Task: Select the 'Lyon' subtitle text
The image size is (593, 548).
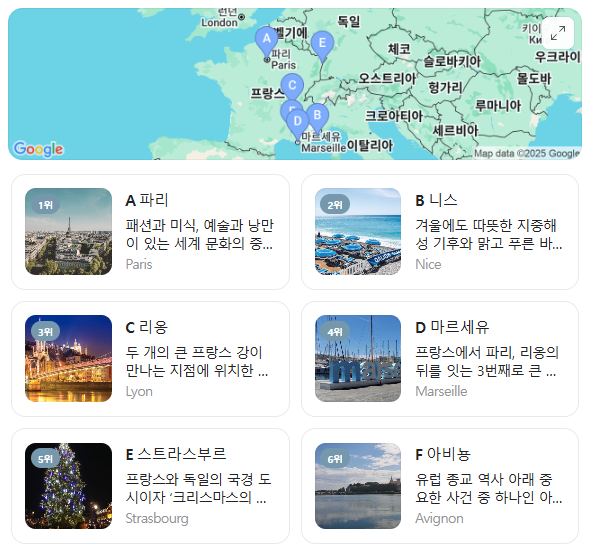Action: point(139,392)
